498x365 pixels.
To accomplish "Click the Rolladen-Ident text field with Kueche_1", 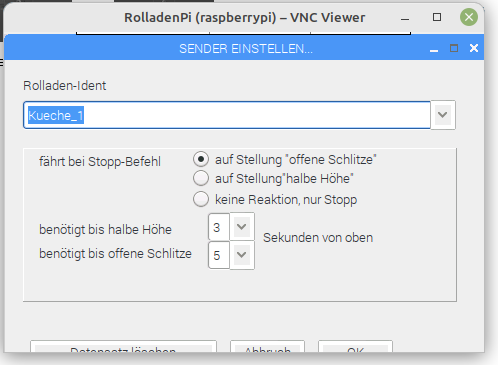I will pos(227,115).
